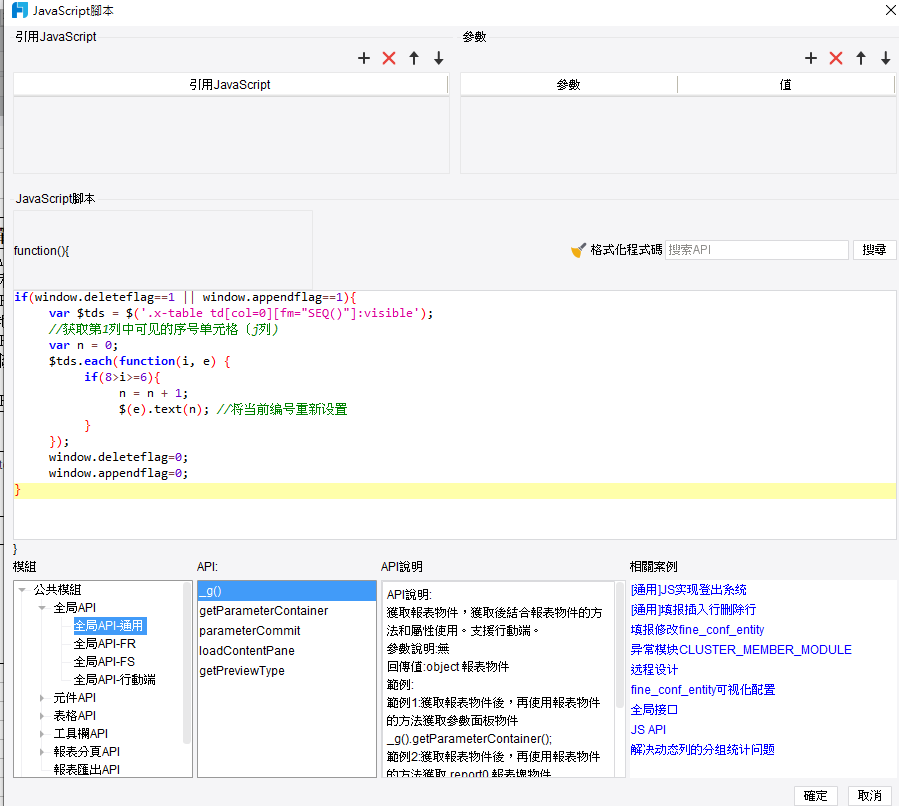This screenshot has width=899, height=806.
Task: Select the 公共模組 root tree label
Action: pyautogui.click(x=57, y=590)
